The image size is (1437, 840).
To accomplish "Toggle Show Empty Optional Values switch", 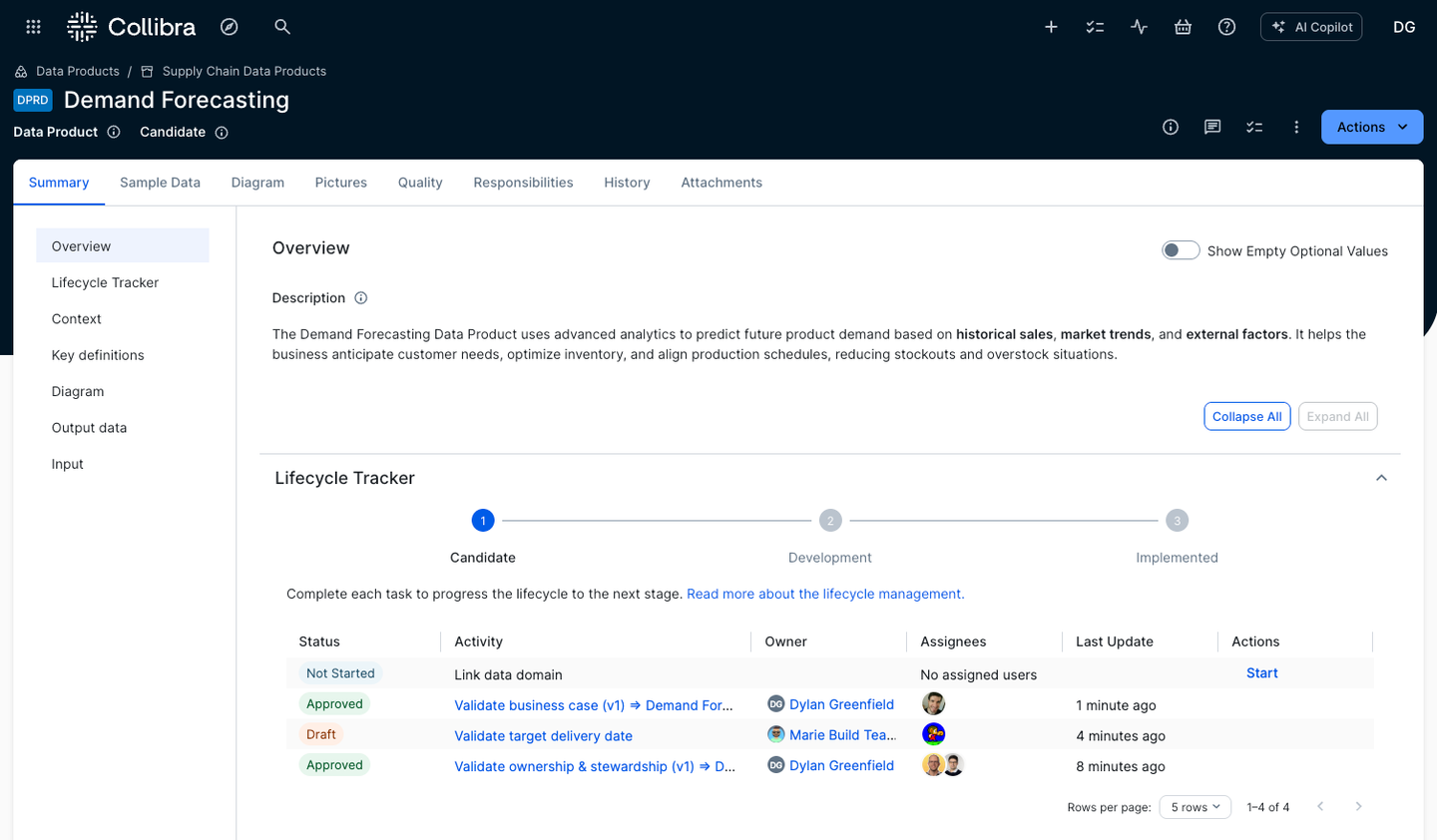I will click(1180, 250).
